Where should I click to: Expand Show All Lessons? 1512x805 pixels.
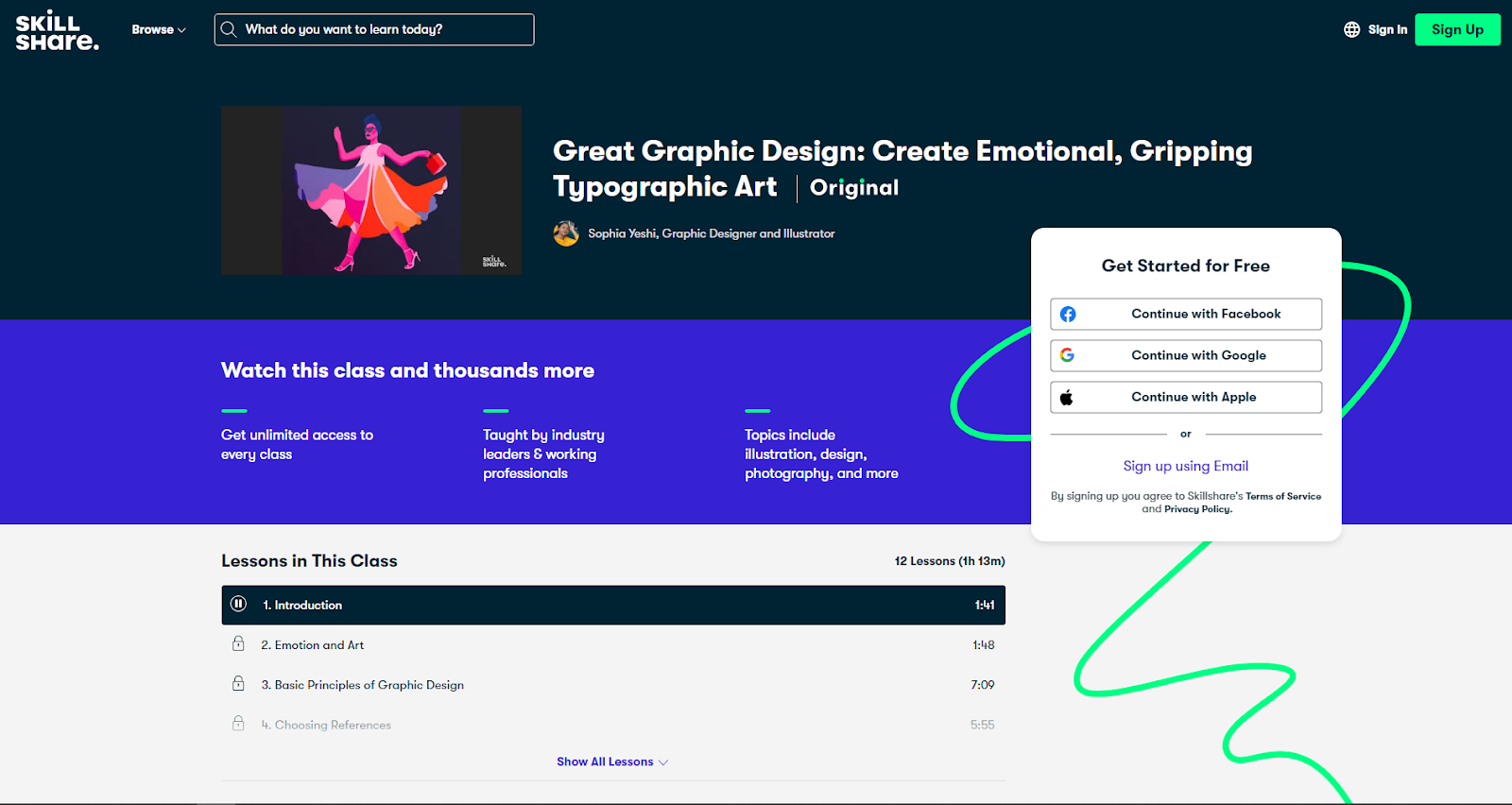(612, 762)
